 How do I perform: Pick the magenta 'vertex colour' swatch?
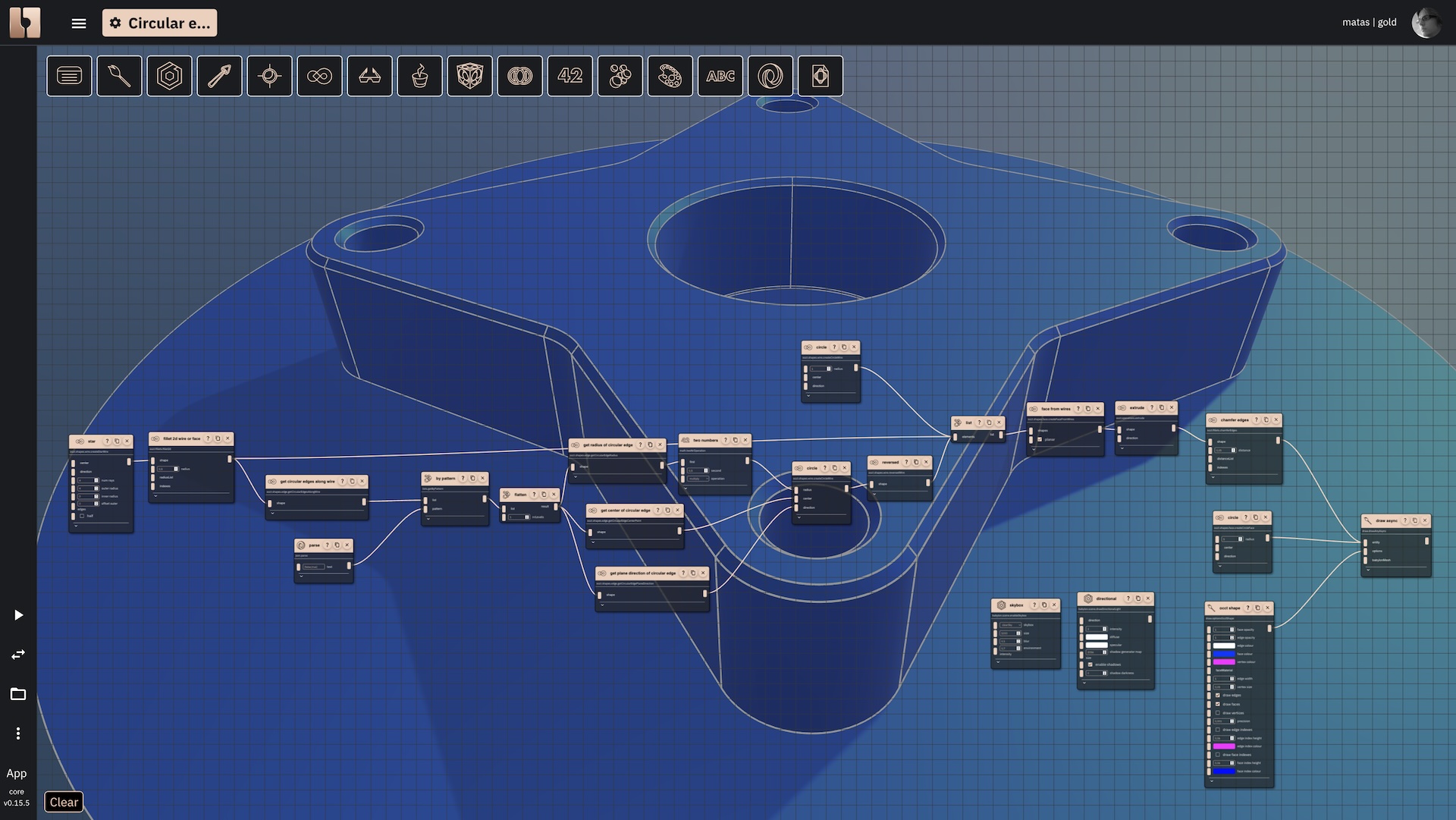[1224, 662]
